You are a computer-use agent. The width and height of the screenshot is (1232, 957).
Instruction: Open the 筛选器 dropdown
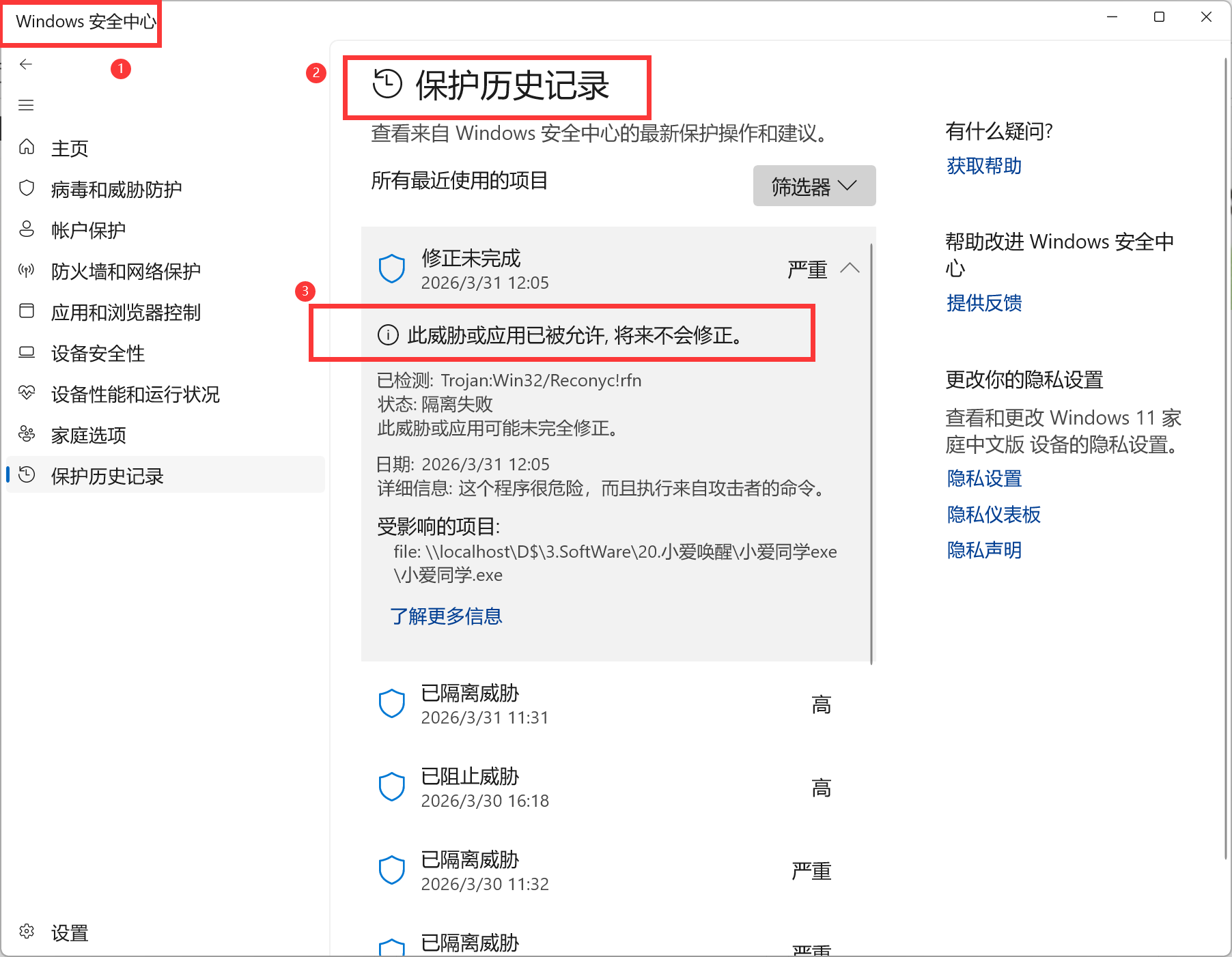coord(813,185)
